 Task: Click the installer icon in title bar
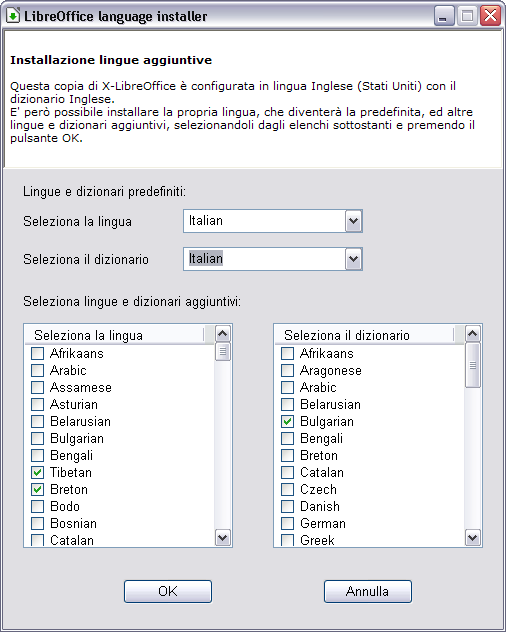point(12,16)
